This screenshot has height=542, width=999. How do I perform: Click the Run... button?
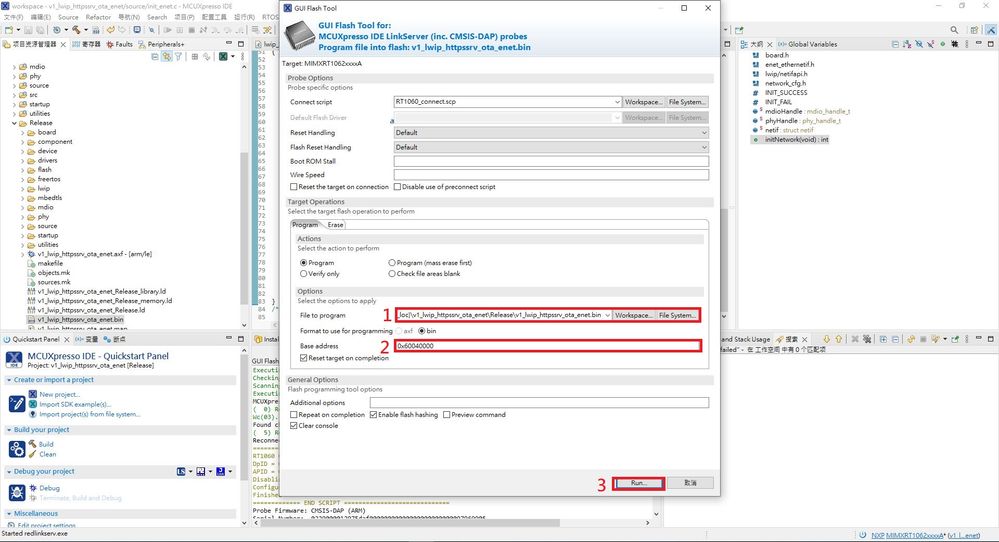[638, 483]
